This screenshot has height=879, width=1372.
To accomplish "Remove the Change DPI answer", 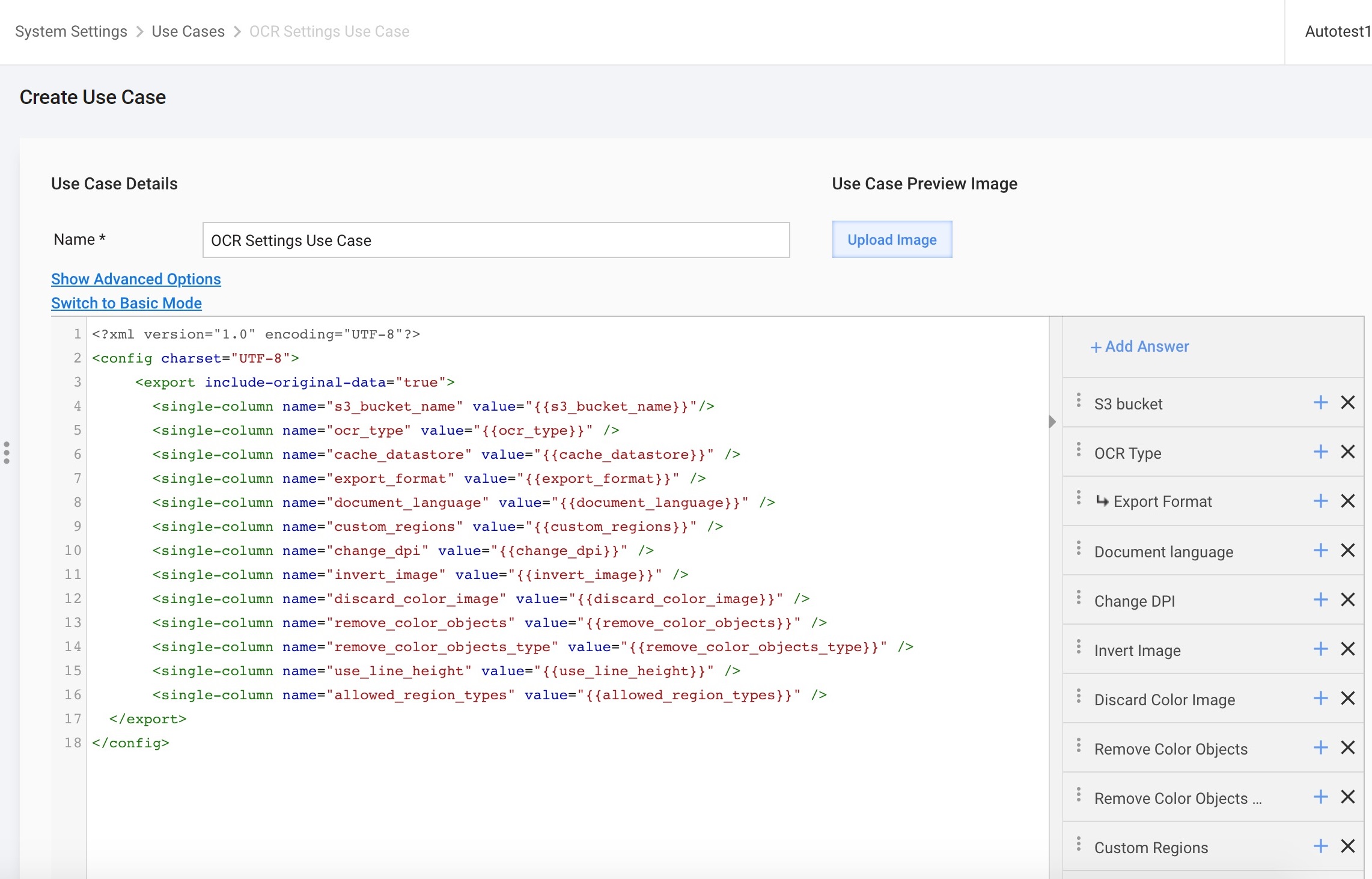I will pos(1348,599).
